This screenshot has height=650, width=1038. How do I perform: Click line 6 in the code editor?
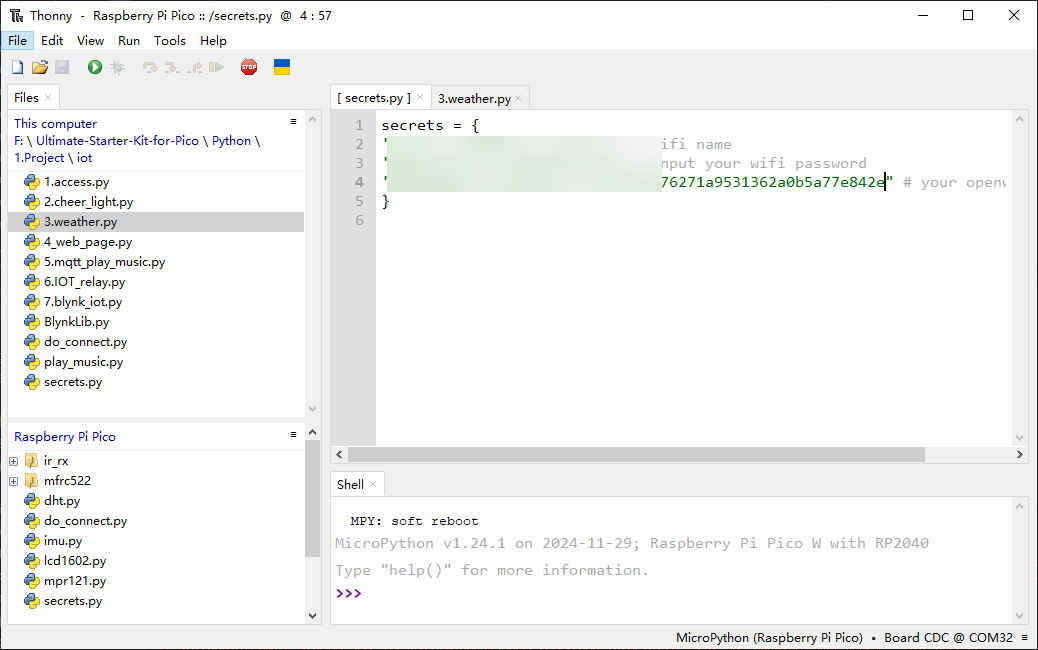693,220
